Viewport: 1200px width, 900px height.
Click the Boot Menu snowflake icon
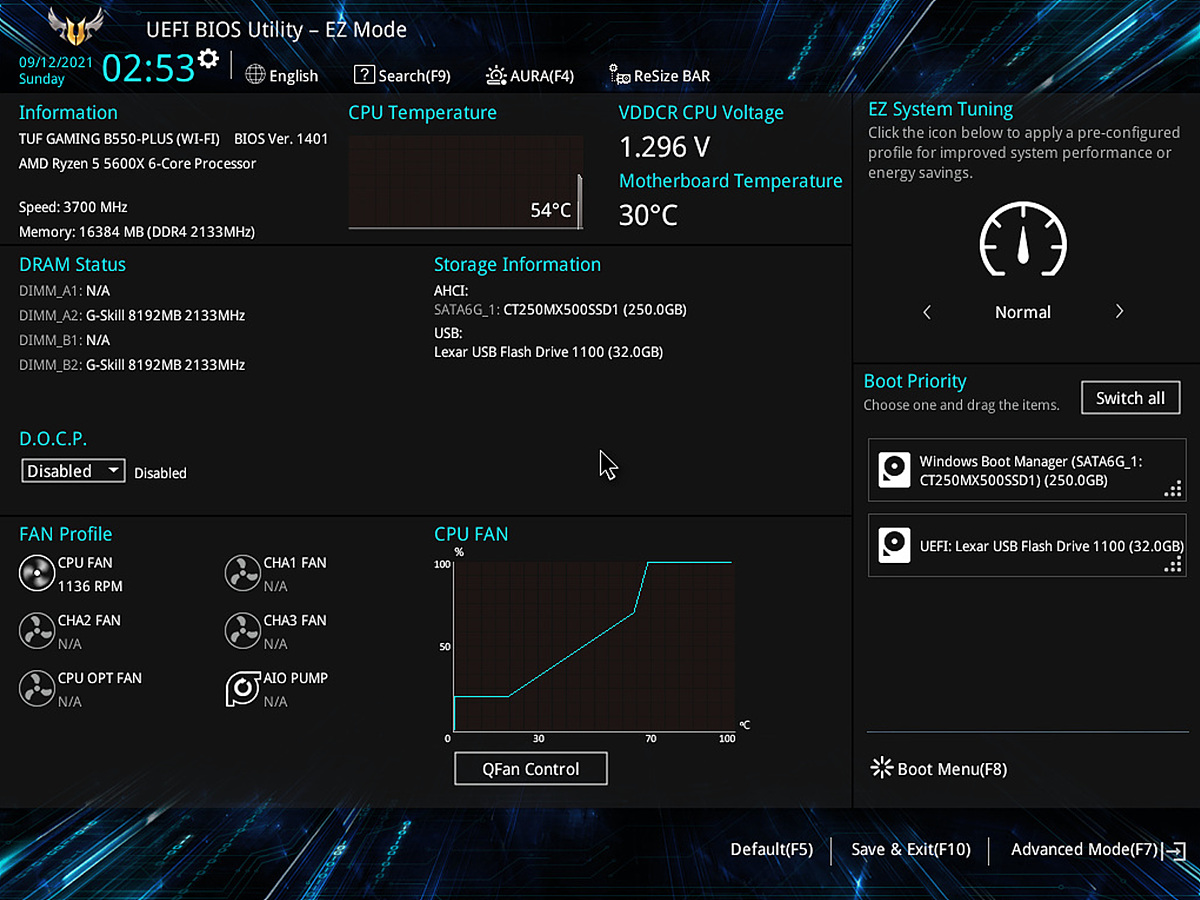(x=882, y=768)
